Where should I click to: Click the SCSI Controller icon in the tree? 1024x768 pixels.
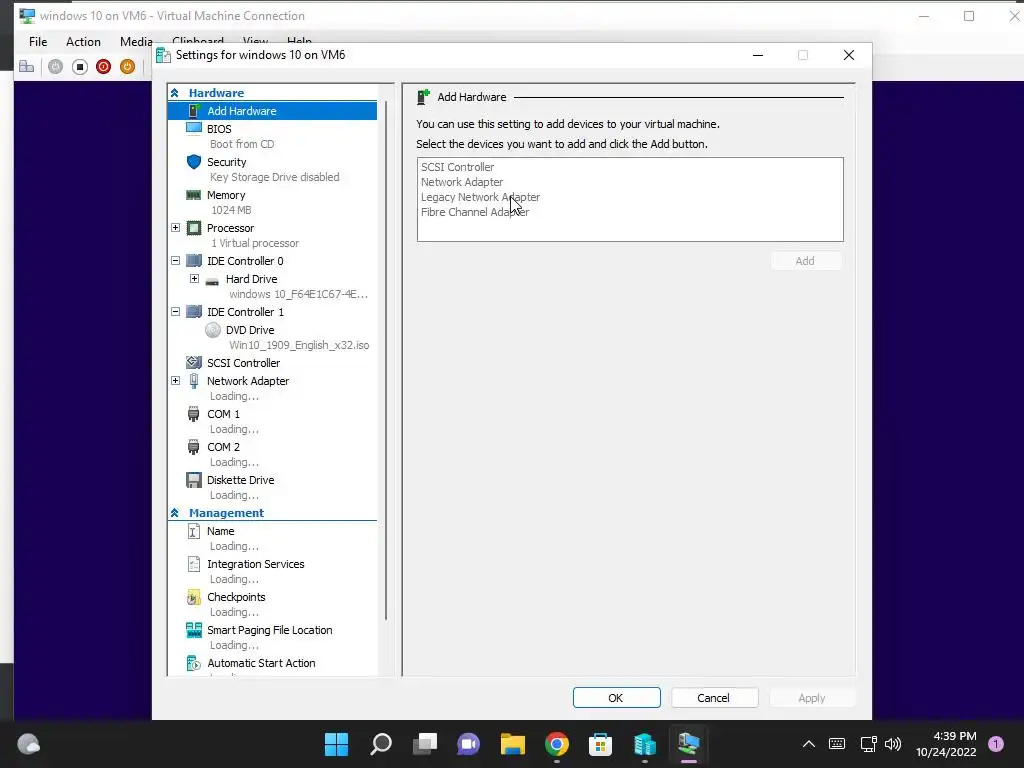pos(194,362)
